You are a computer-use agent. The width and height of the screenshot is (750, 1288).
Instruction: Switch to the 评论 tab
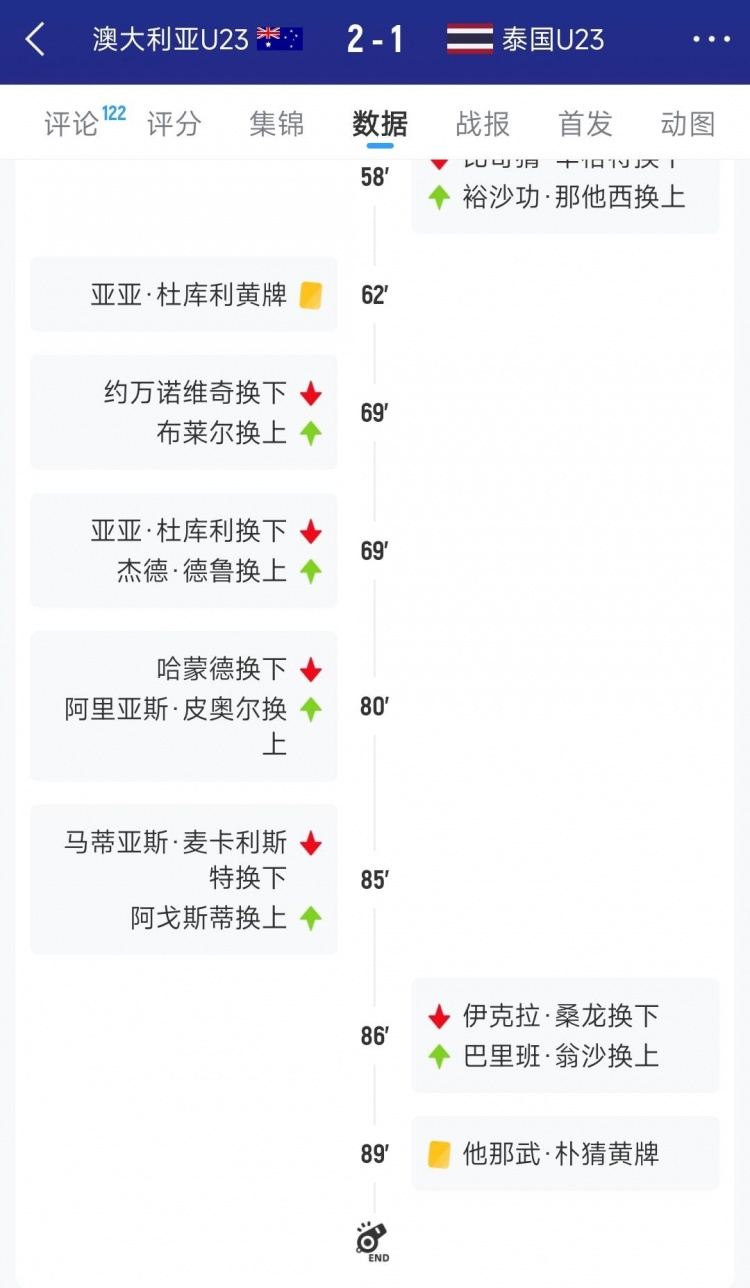[72, 124]
